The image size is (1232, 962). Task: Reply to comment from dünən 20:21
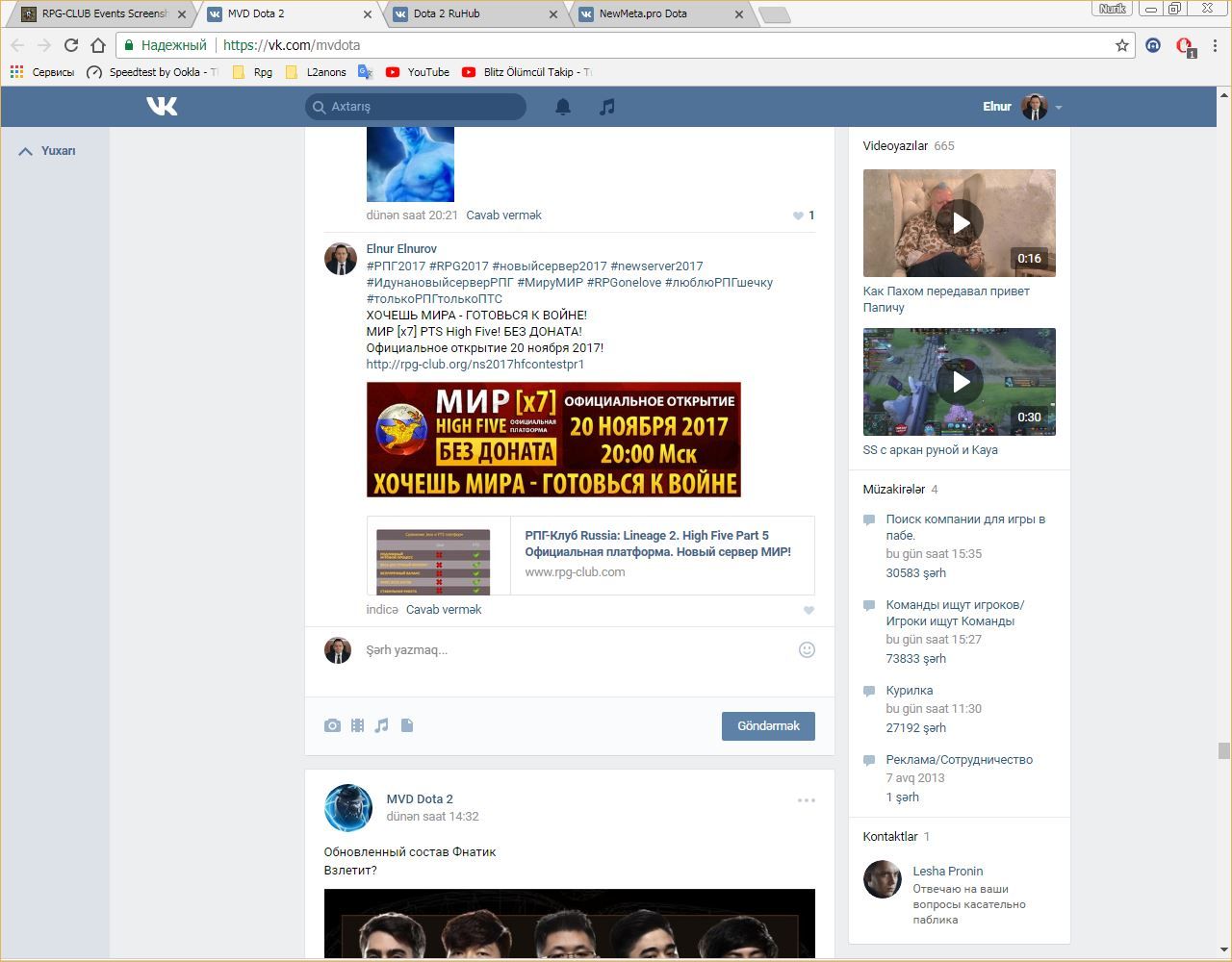click(x=503, y=215)
